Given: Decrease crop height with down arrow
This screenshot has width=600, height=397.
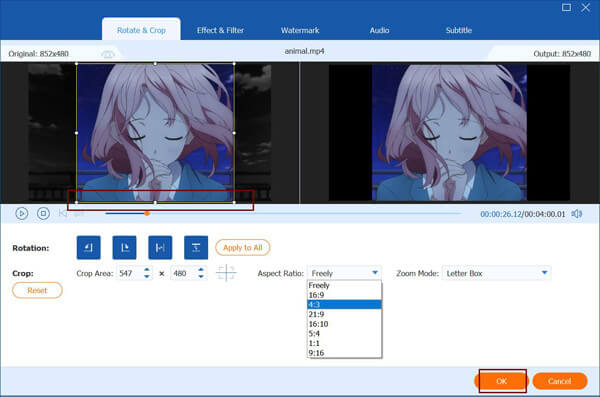Looking at the screenshot, I should click(x=201, y=276).
